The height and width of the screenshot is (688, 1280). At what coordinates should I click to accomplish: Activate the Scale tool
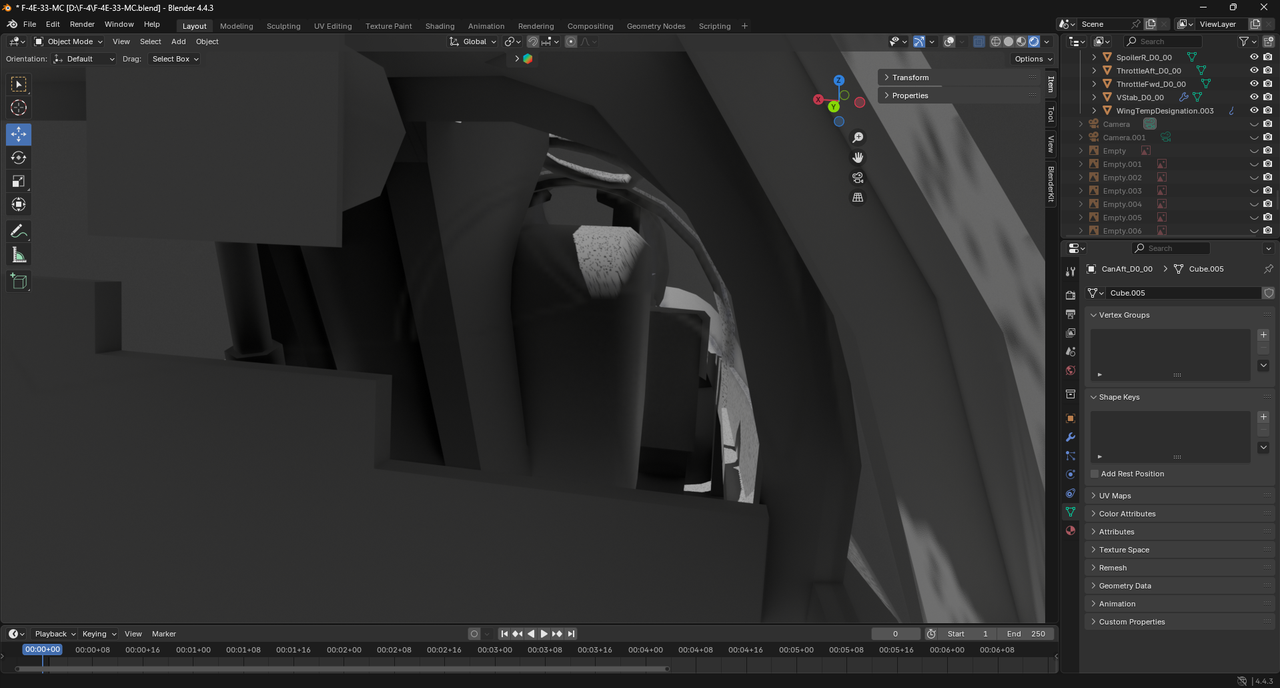coord(18,181)
